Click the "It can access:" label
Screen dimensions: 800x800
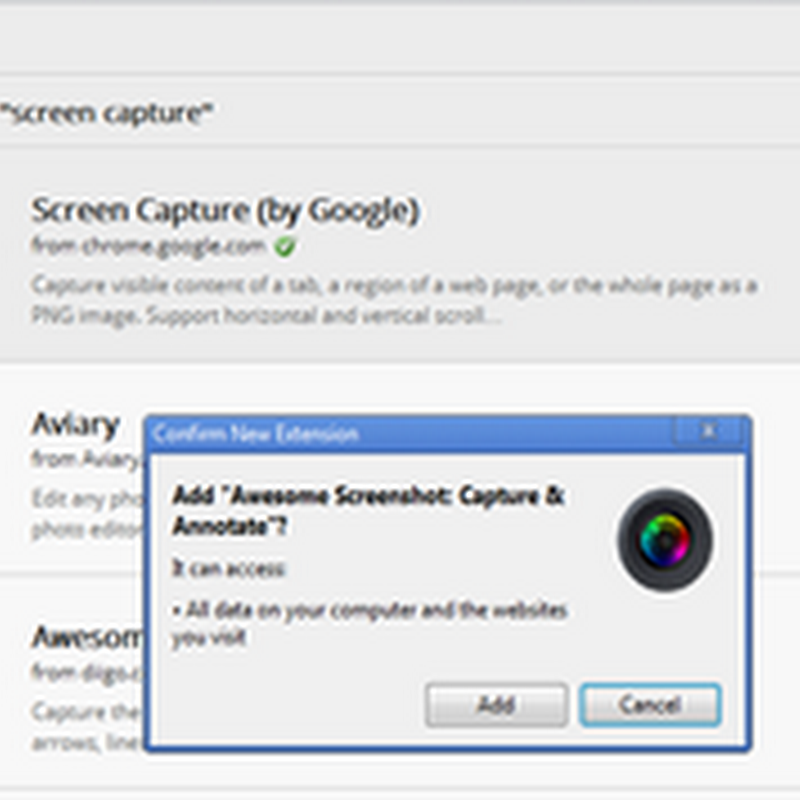coord(228,568)
